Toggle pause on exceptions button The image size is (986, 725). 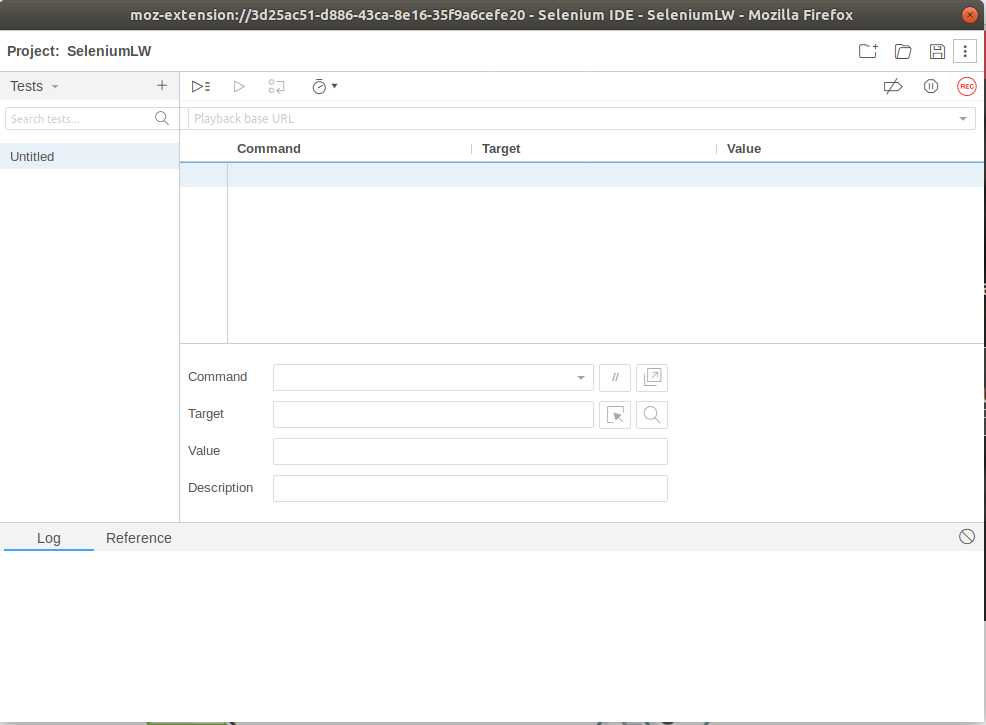(x=931, y=87)
